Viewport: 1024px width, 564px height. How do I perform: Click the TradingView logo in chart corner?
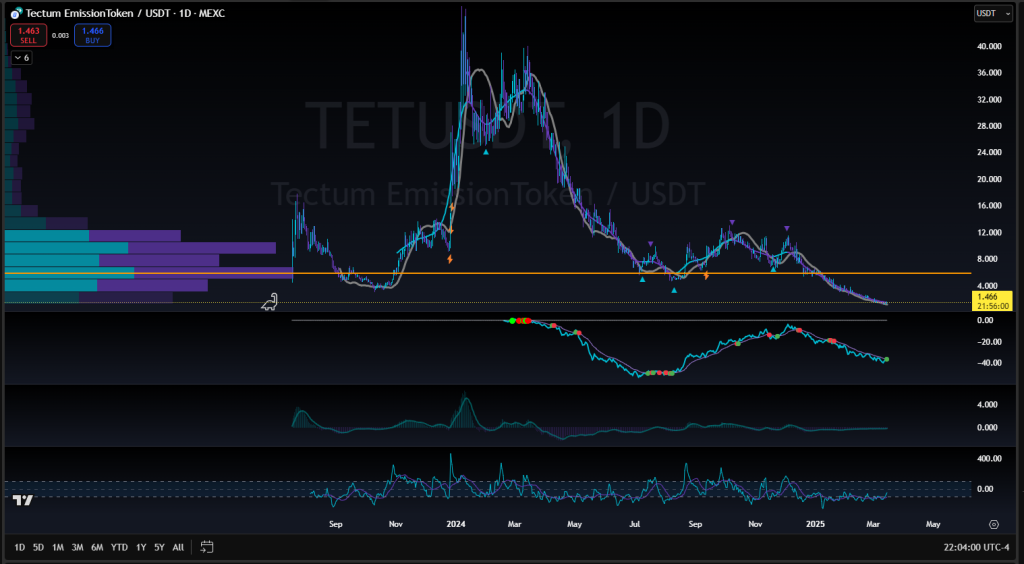point(23,501)
